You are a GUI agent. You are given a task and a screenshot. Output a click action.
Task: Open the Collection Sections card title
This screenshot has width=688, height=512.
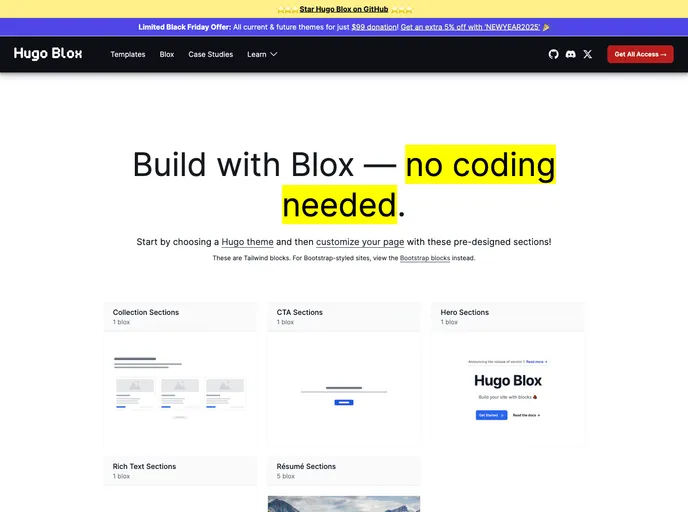pos(146,312)
